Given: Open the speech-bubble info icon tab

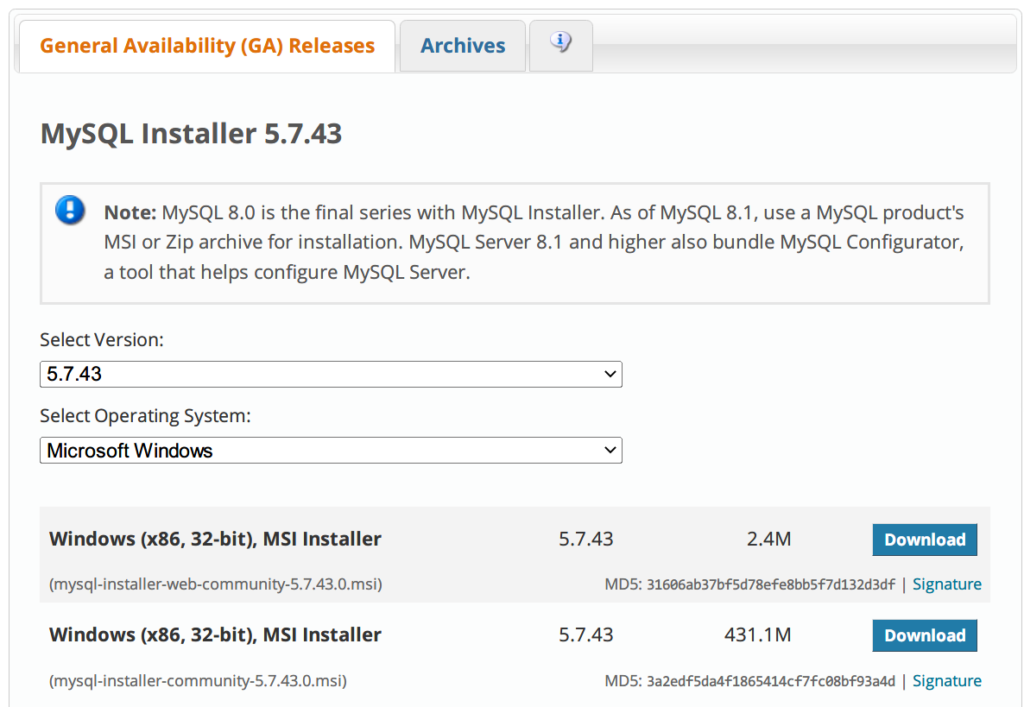Looking at the screenshot, I should tap(561, 45).
